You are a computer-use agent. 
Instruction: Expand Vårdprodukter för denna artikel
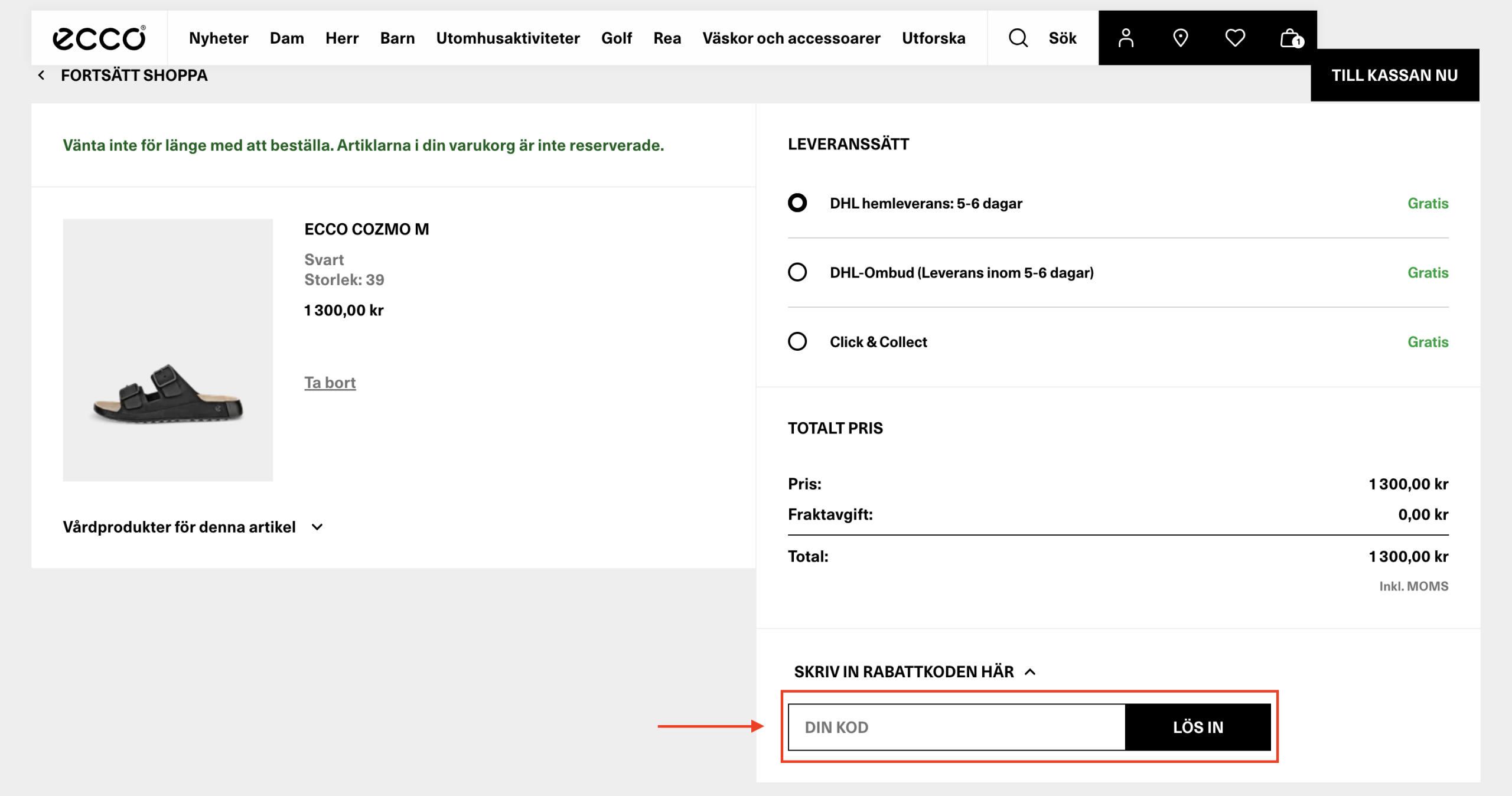pyautogui.click(x=193, y=527)
